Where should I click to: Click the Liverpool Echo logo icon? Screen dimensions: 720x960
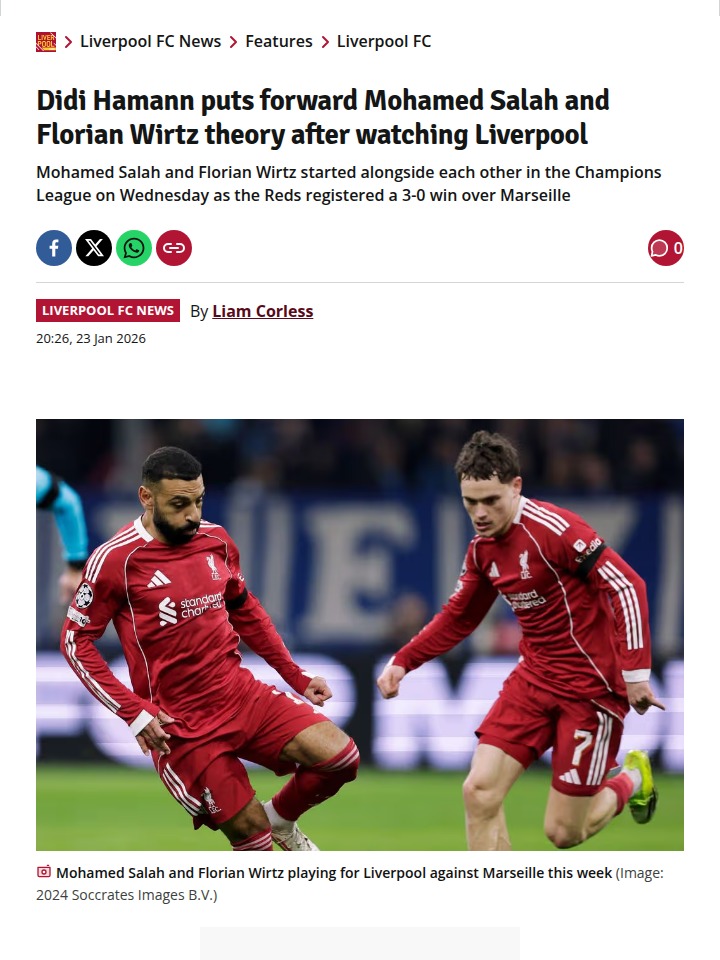(46, 42)
